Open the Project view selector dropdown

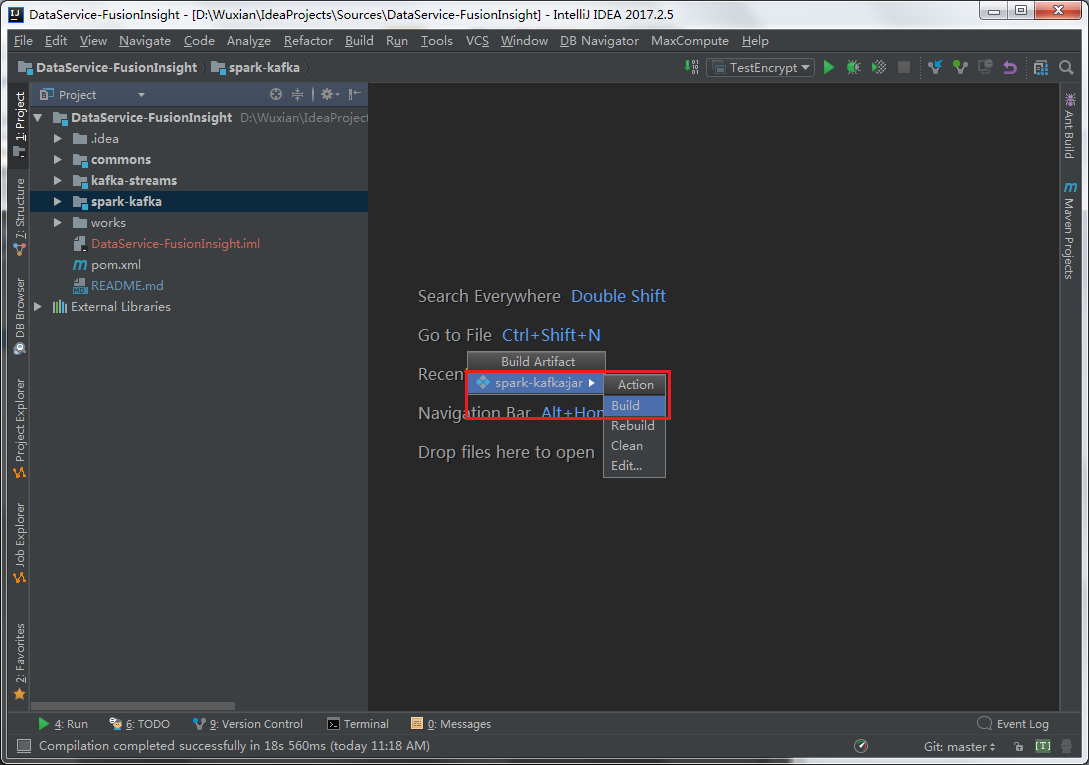click(92, 94)
